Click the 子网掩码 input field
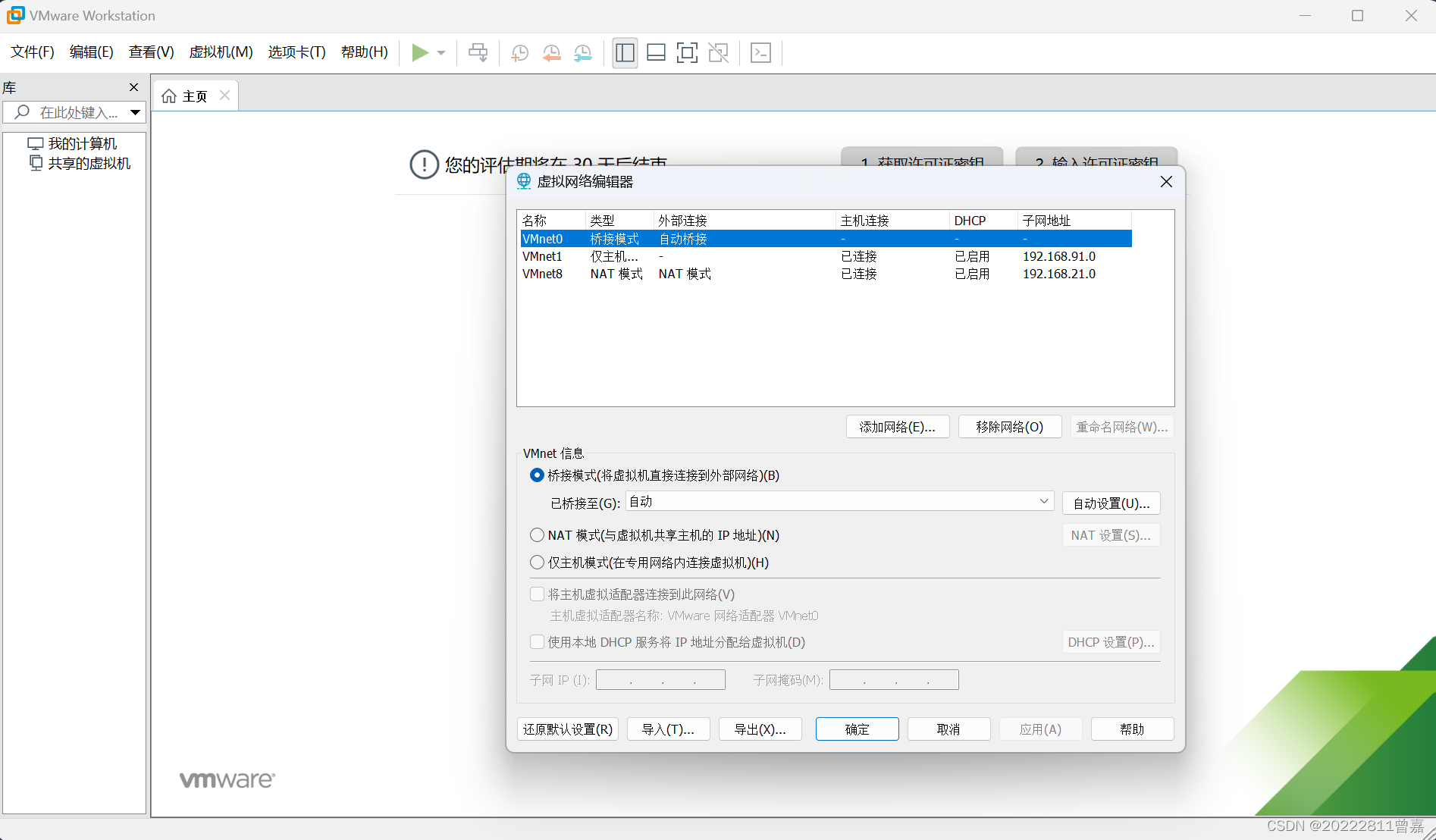The height and width of the screenshot is (840, 1436). tap(894, 680)
